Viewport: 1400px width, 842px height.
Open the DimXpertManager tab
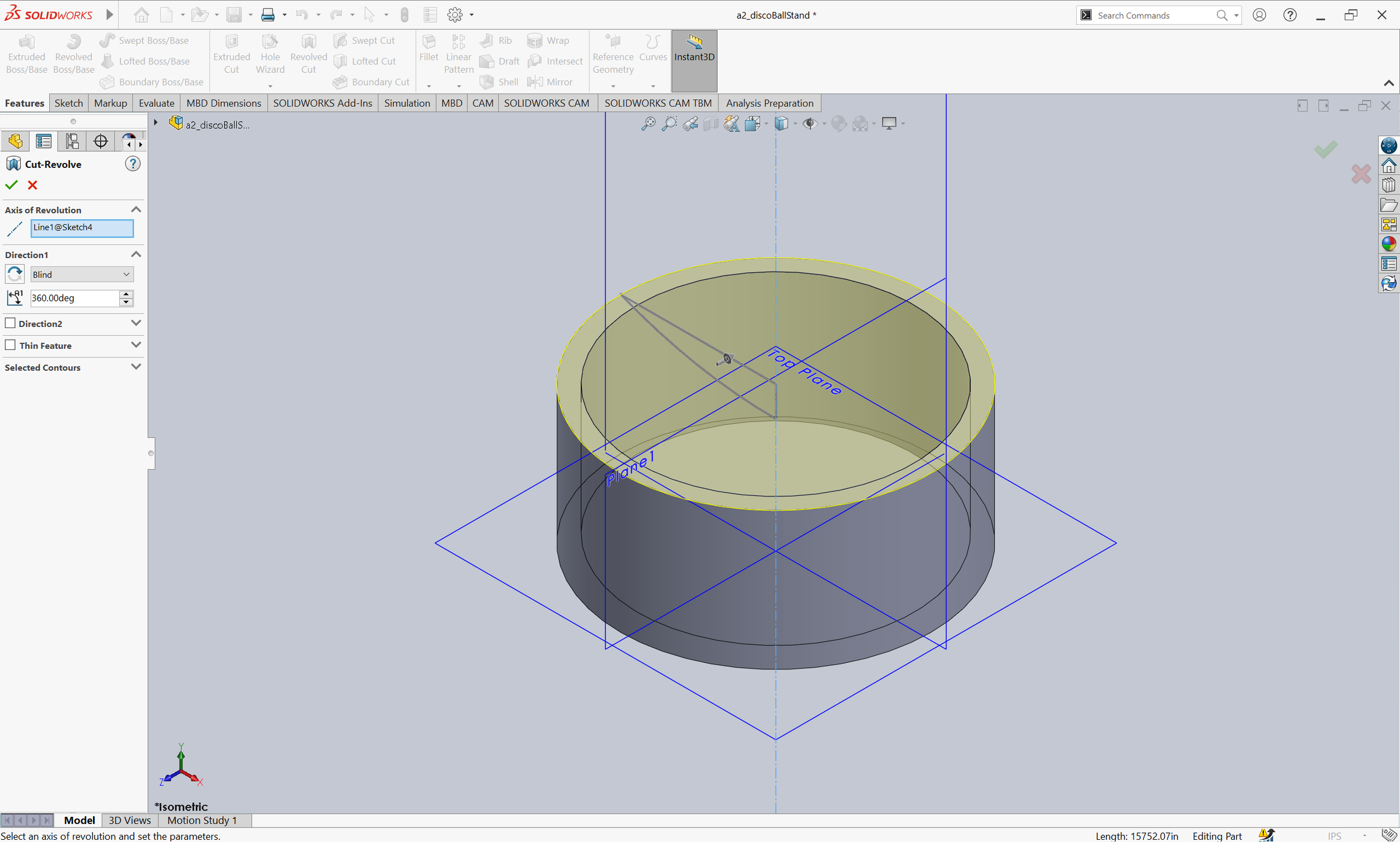(100, 141)
